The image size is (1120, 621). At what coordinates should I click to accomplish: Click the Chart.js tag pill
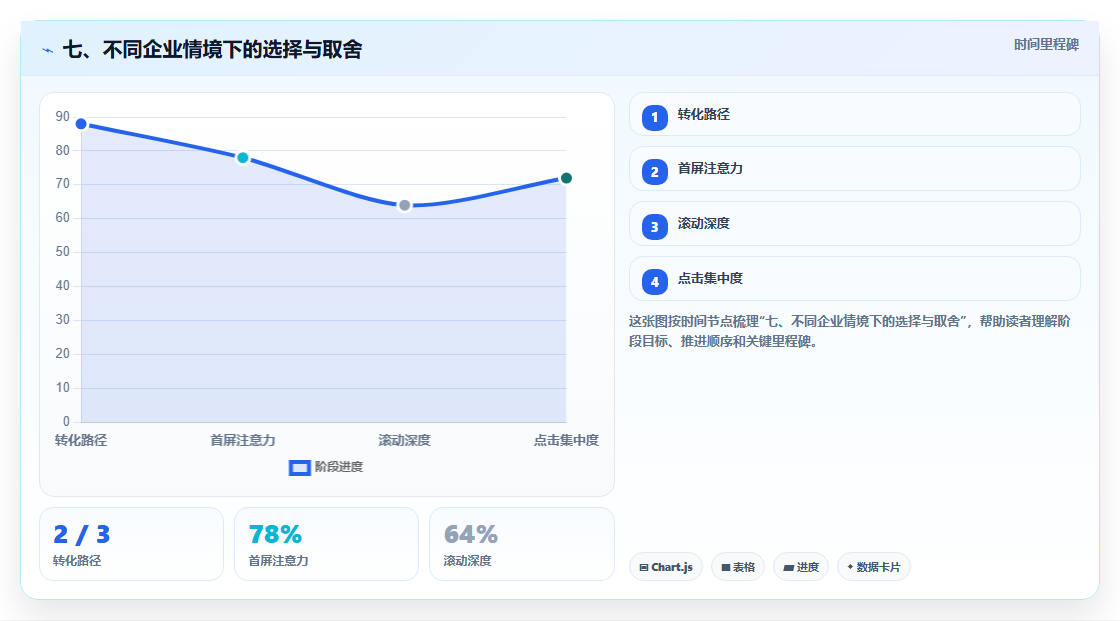tap(666, 567)
